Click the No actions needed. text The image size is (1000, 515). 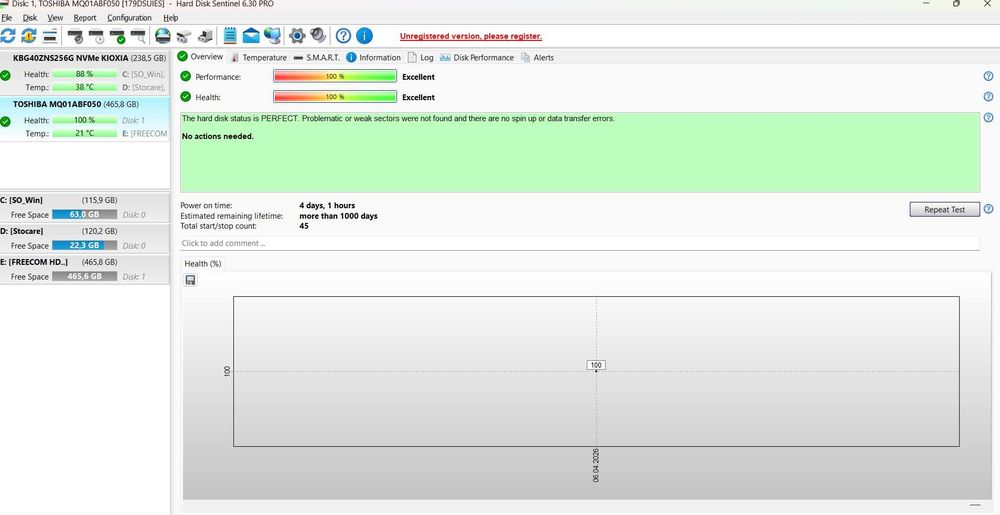tap(217, 136)
